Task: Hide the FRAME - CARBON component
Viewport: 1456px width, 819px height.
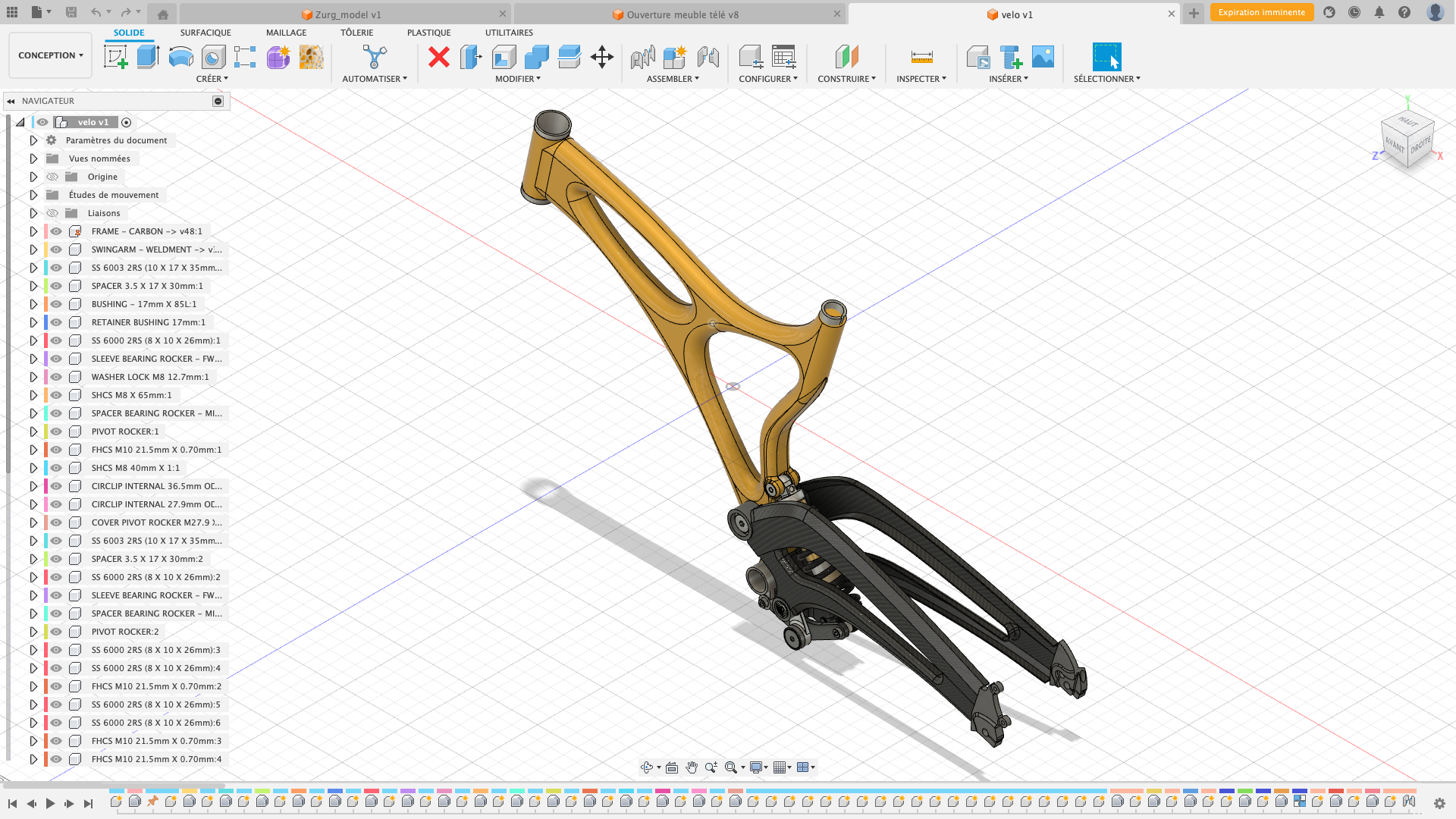Action: click(x=56, y=231)
